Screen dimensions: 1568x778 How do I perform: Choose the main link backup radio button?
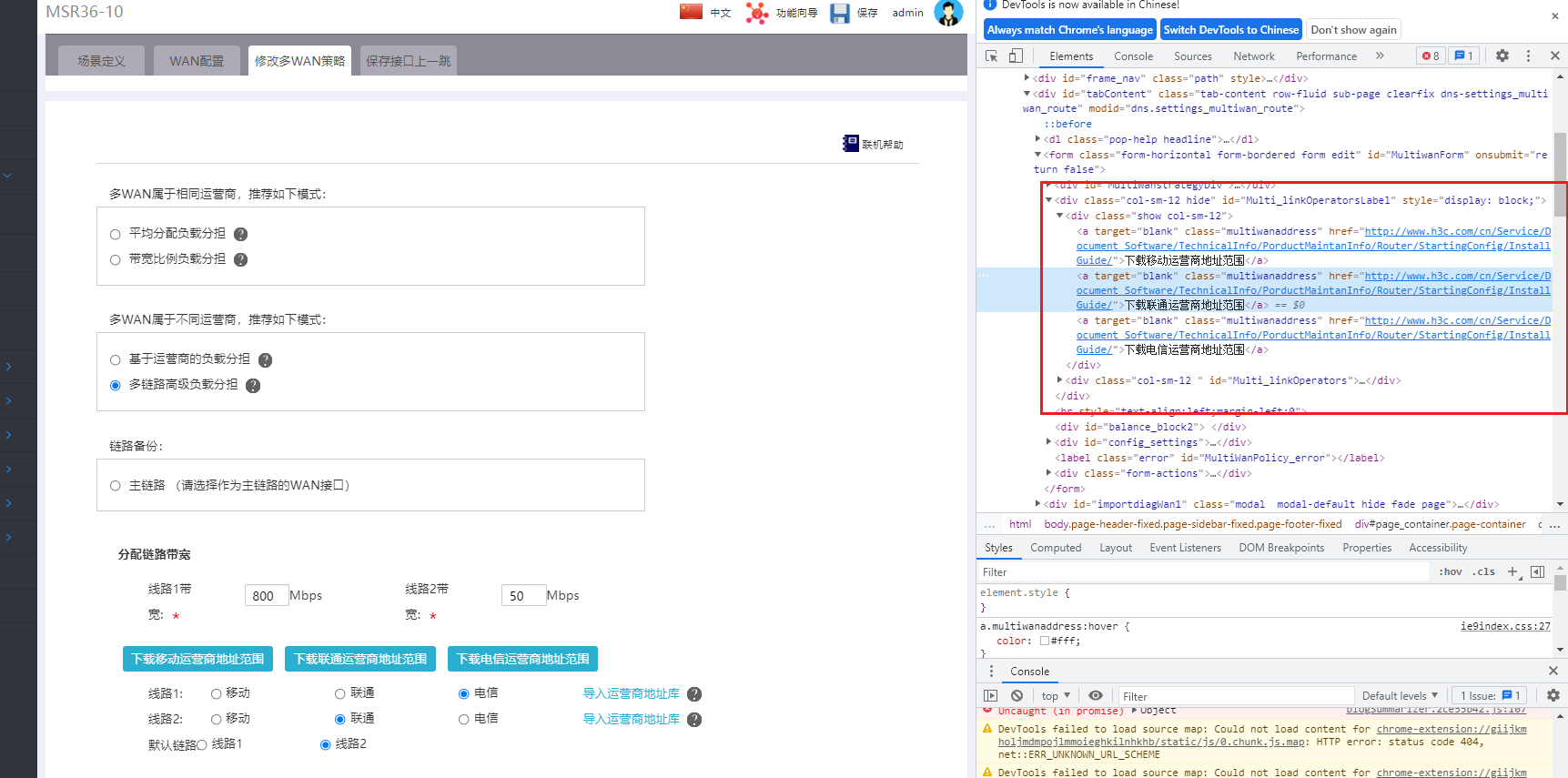(x=116, y=486)
